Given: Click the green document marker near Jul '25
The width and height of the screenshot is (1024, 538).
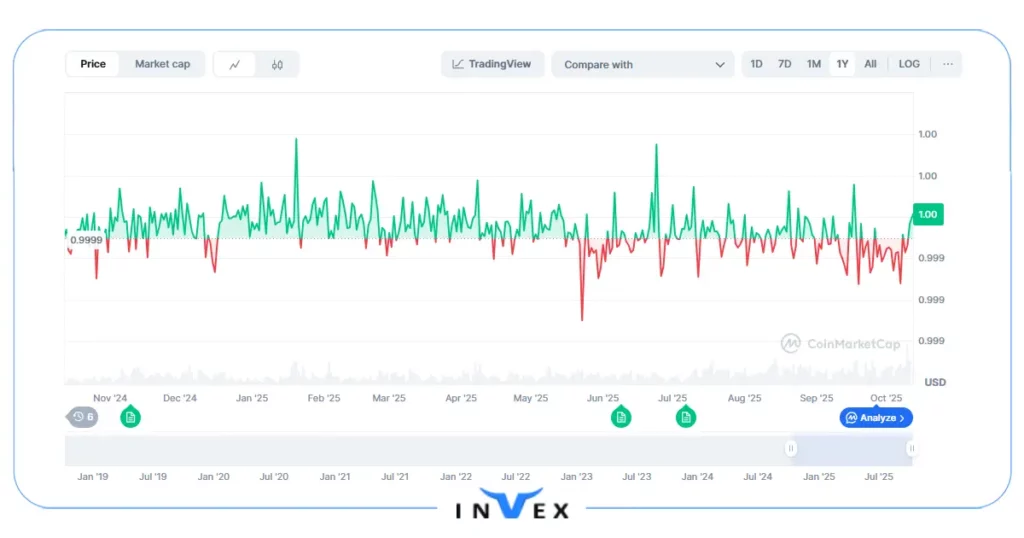Looking at the screenshot, I should point(685,417).
